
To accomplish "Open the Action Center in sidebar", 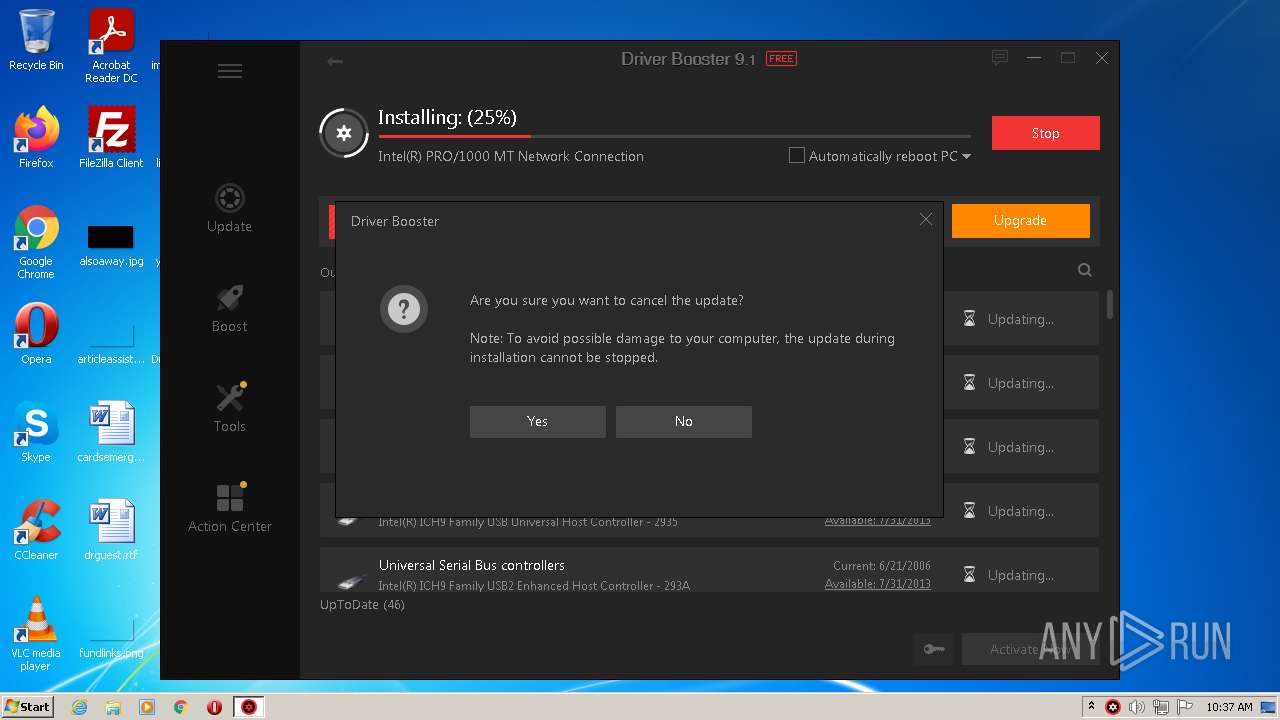I will (229, 508).
